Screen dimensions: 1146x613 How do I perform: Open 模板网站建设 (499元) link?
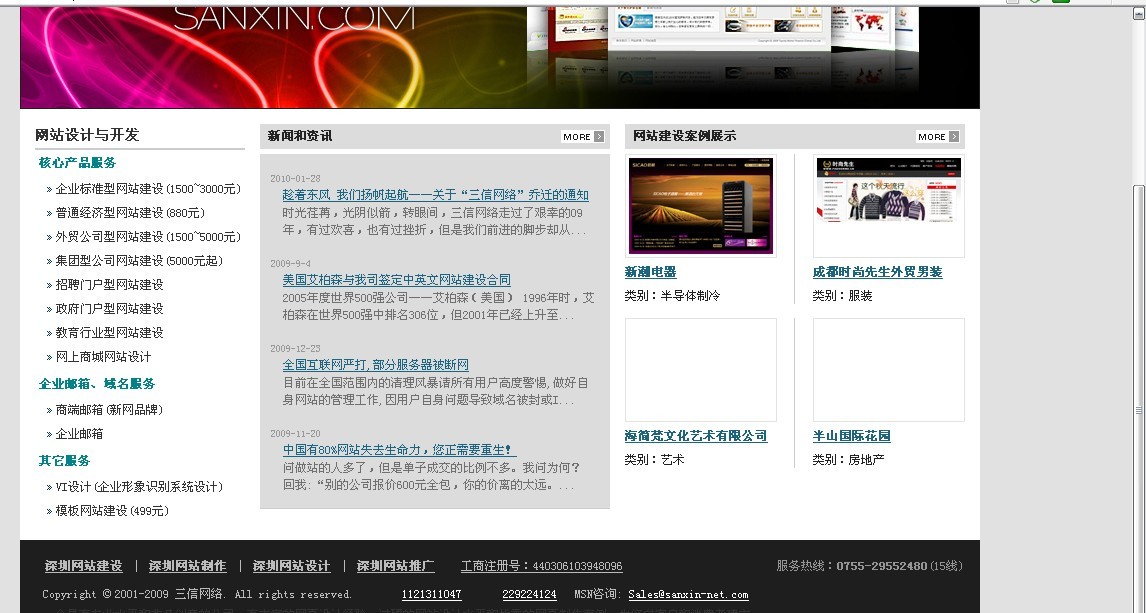point(112,511)
